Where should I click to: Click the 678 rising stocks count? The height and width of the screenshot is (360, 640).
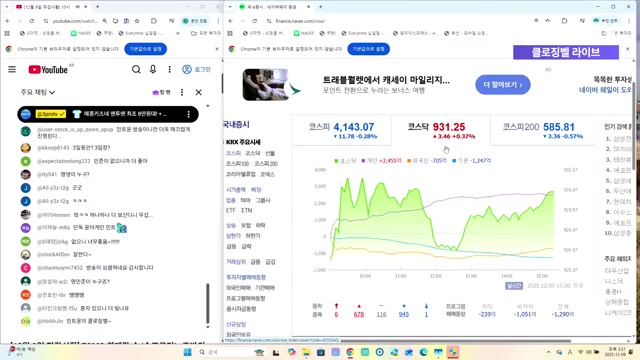coord(359,314)
